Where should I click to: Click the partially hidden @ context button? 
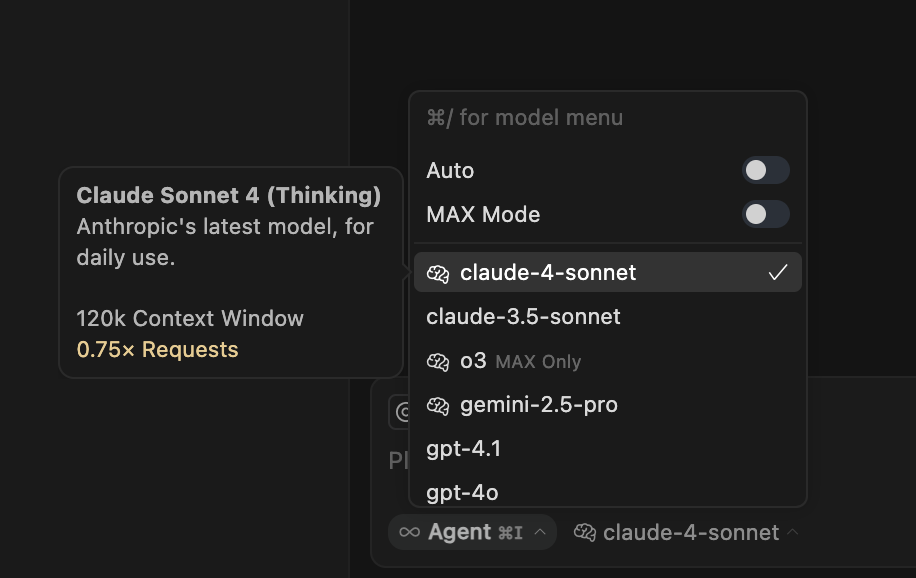400,412
